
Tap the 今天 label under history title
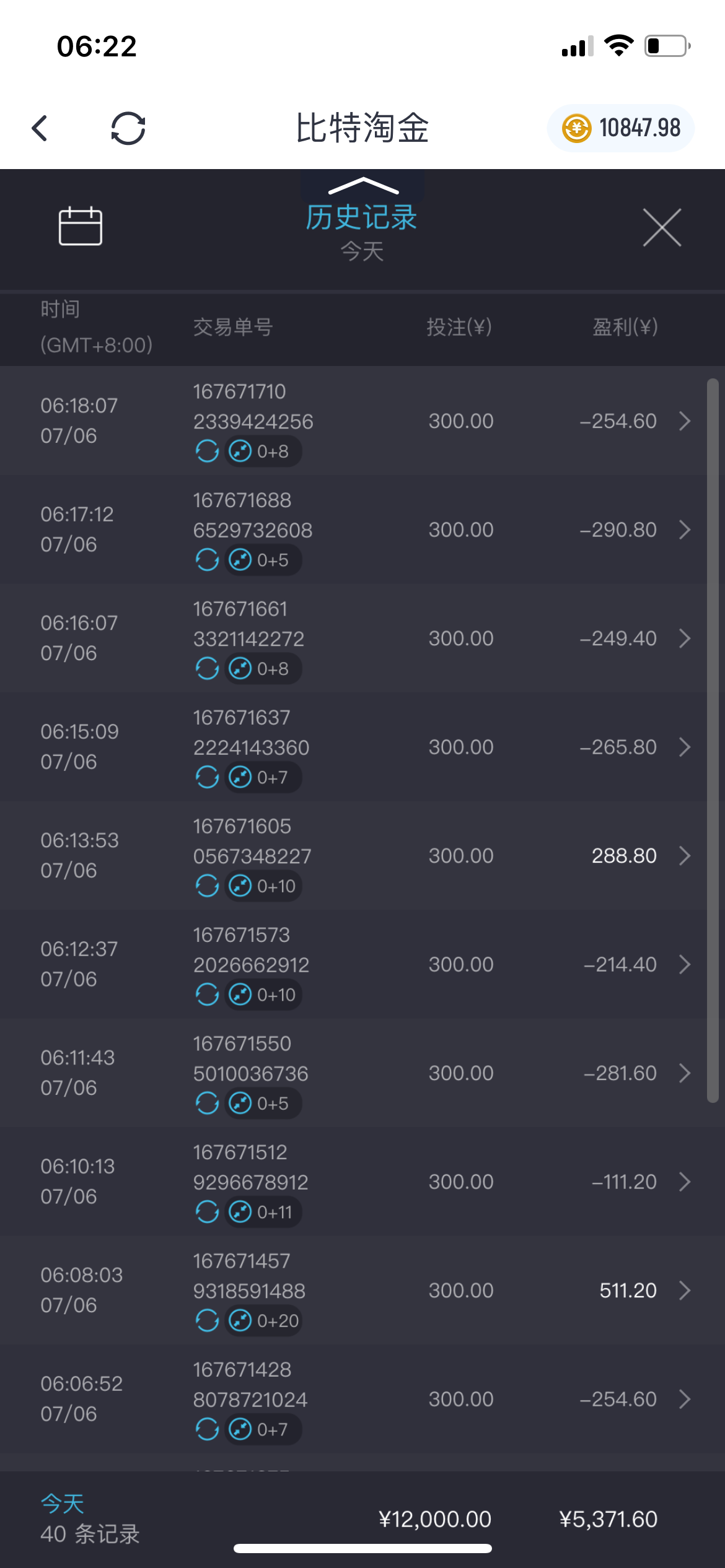362,251
